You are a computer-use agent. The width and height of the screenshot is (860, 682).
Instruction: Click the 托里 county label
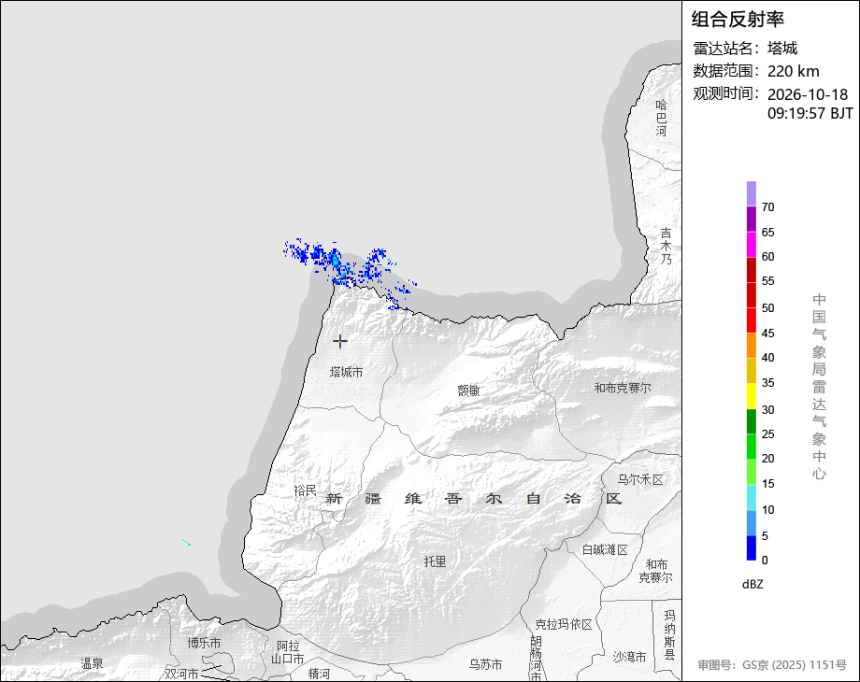coord(435,561)
